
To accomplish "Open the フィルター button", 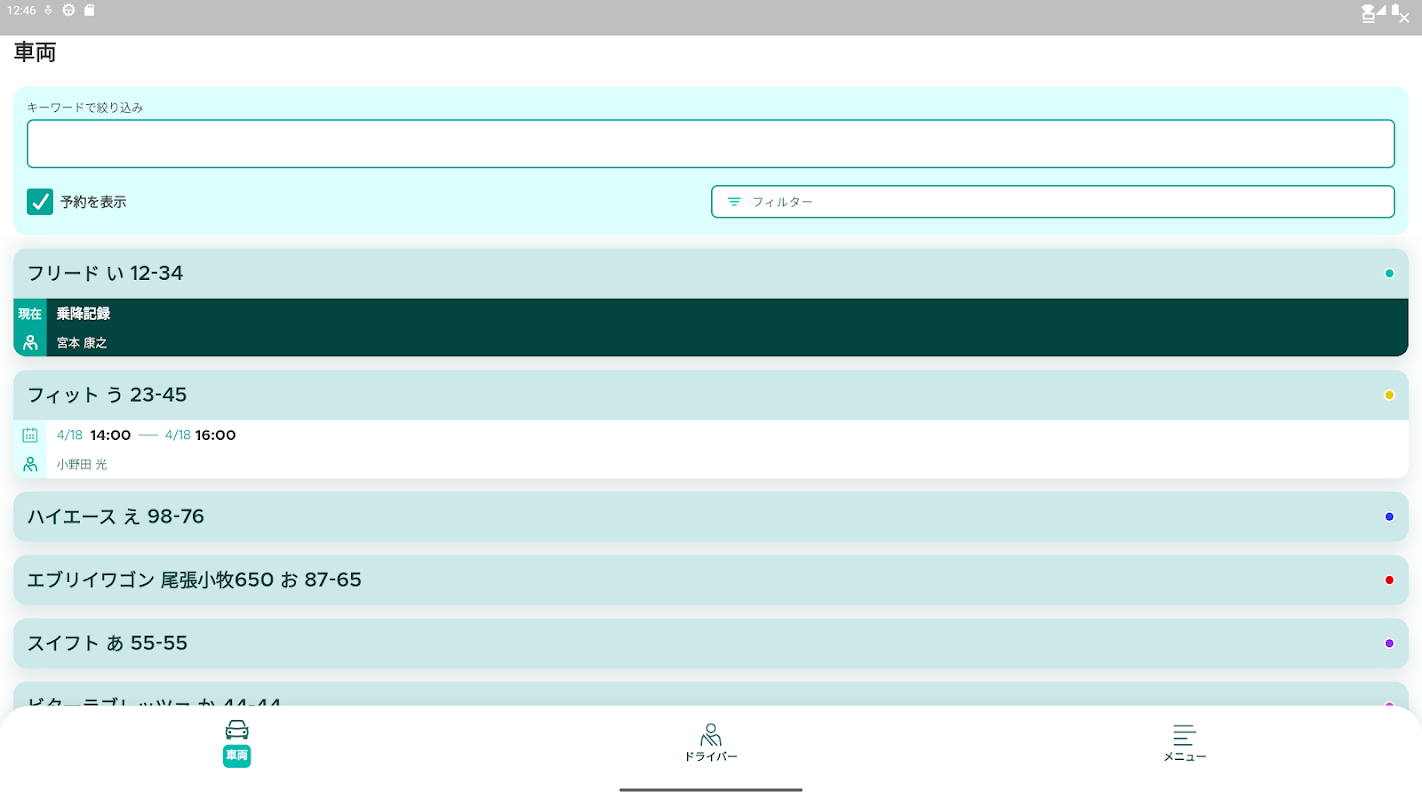I will [1052, 201].
